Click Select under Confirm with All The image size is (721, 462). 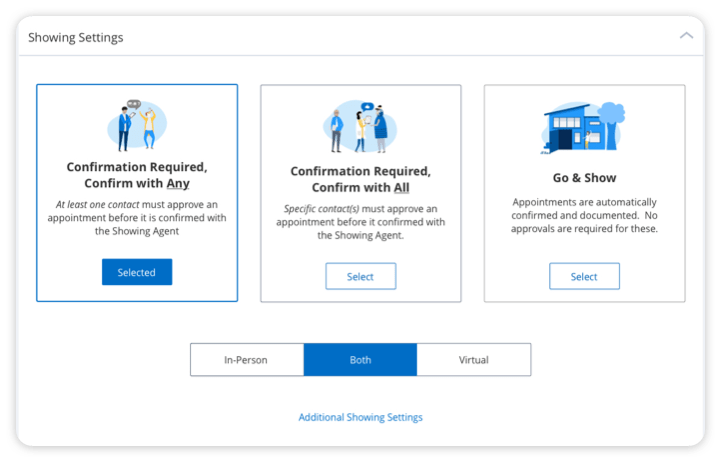pos(360,276)
